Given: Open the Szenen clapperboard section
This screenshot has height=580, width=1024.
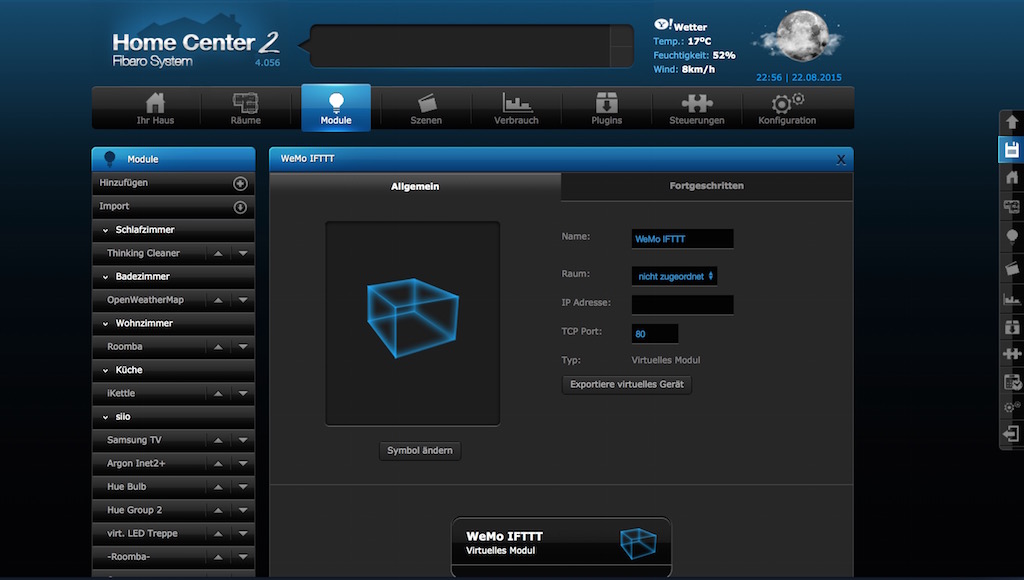Looking at the screenshot, I should [x=426, y=108].
